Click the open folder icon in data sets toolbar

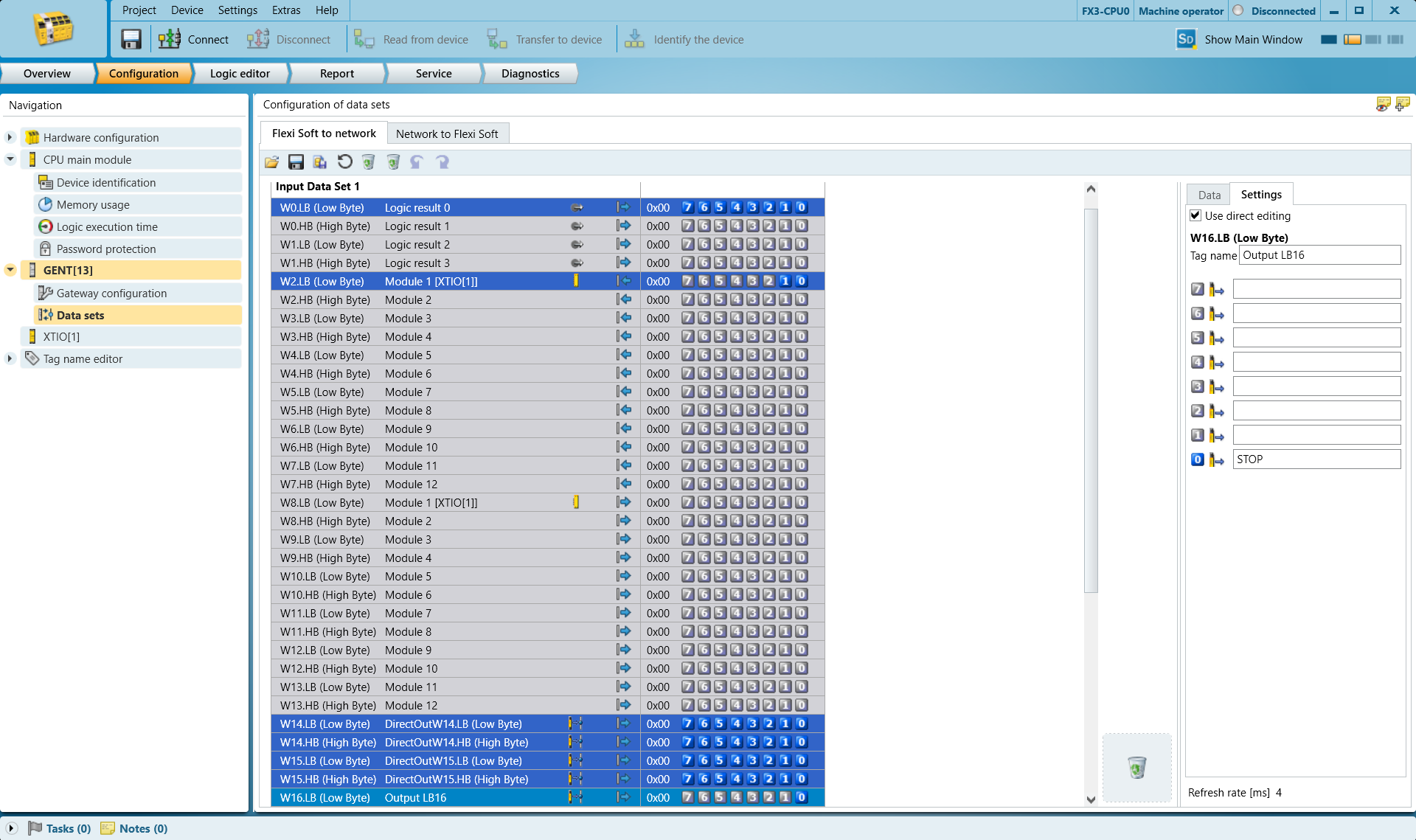[272, 162]
